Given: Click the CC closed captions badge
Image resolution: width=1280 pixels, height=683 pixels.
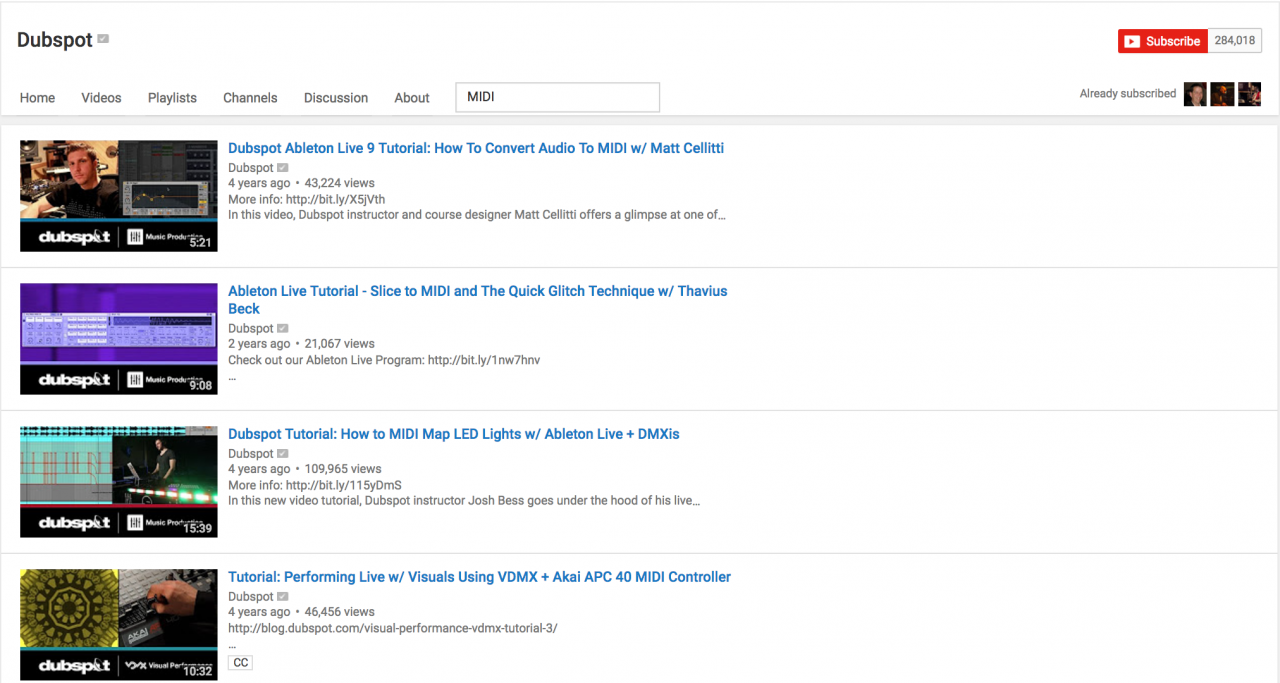Looking at the screenshot, I should (x=240, y=662).
